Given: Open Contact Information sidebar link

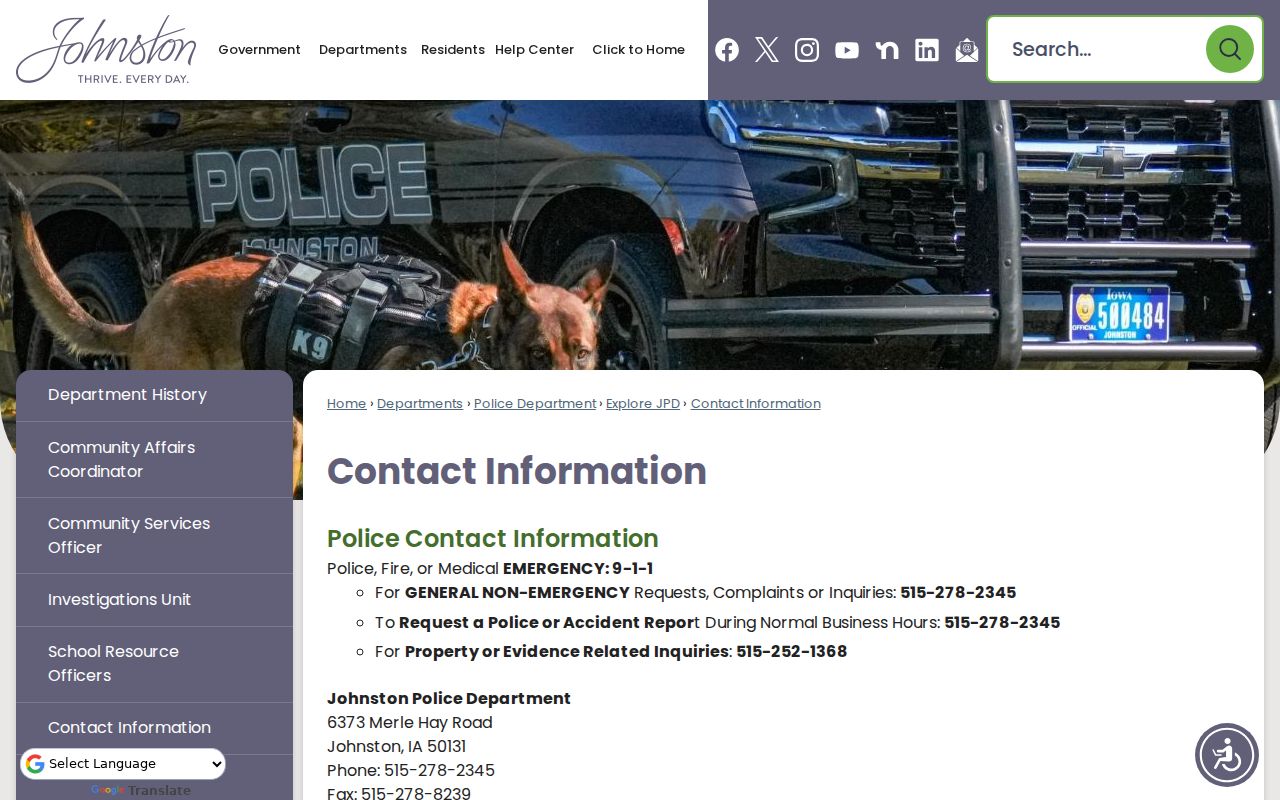Looking at the screenshot, I should coord(154,728).
